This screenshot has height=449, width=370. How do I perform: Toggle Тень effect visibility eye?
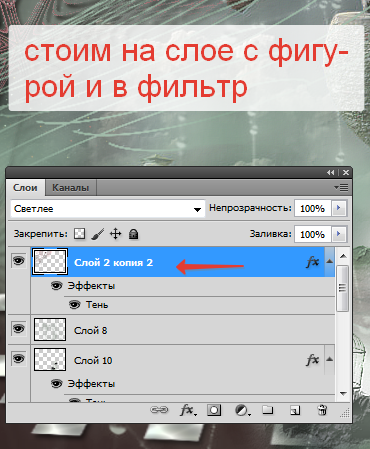point(75,304)
